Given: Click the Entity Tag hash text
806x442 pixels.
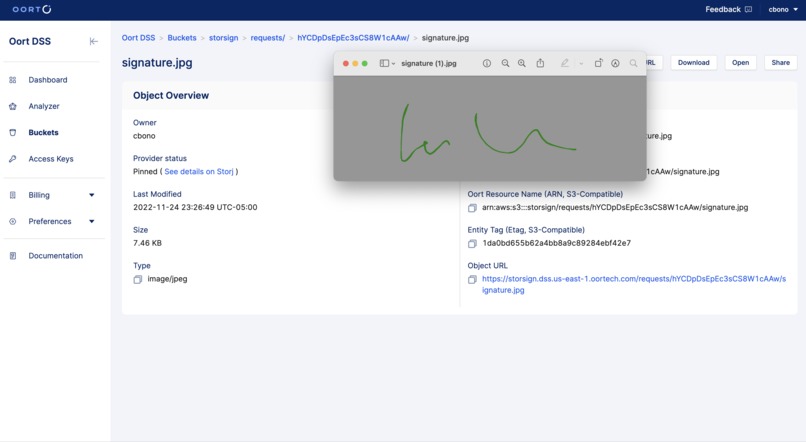Looking at the screenshot, I should [557, 243].
